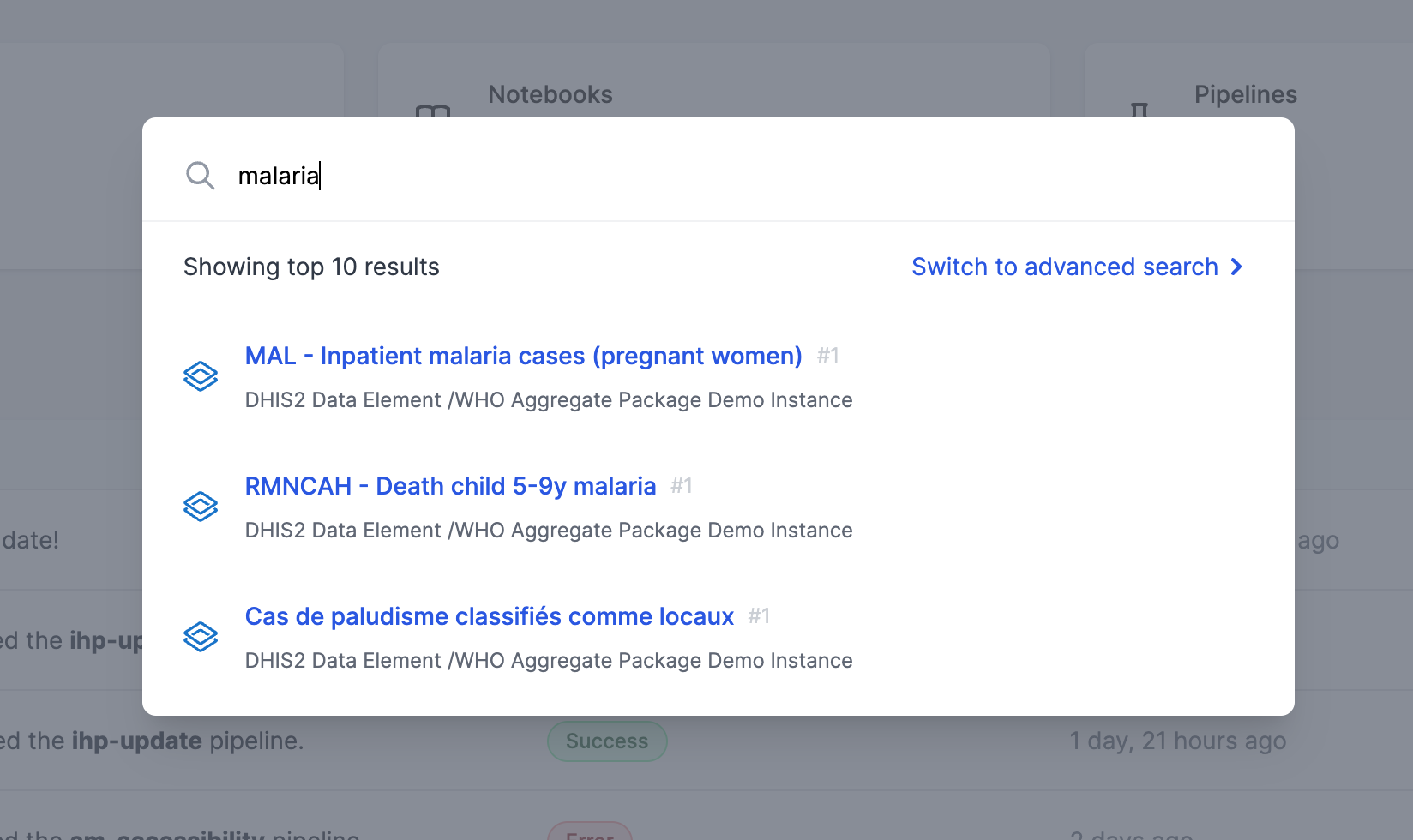Click layers icon for RMNCAH Death child result
Screen dimensions: 1413x840
pos(201,507)
